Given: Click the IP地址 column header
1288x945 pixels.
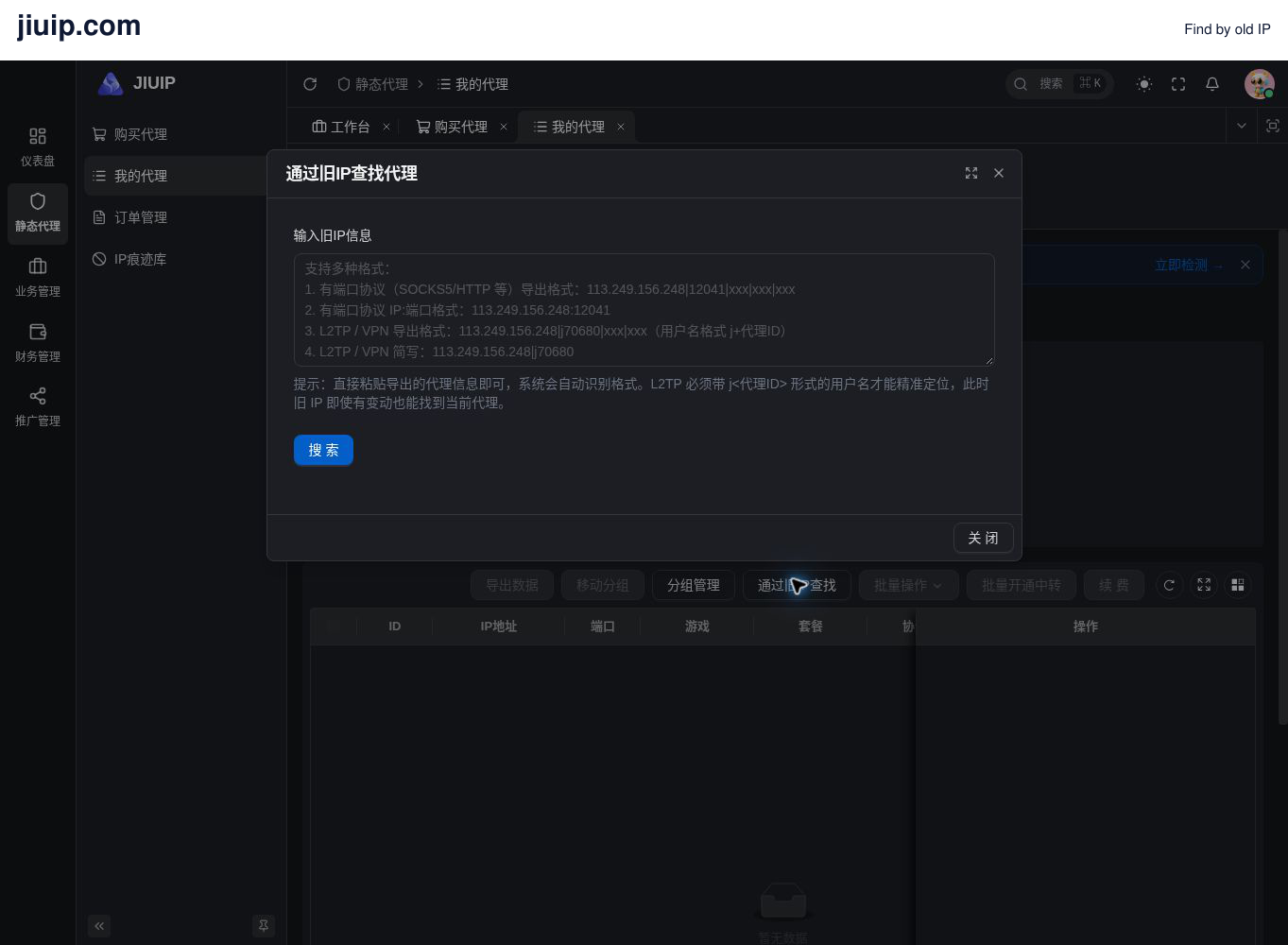Looking at the screenshot, I should 499,627.
